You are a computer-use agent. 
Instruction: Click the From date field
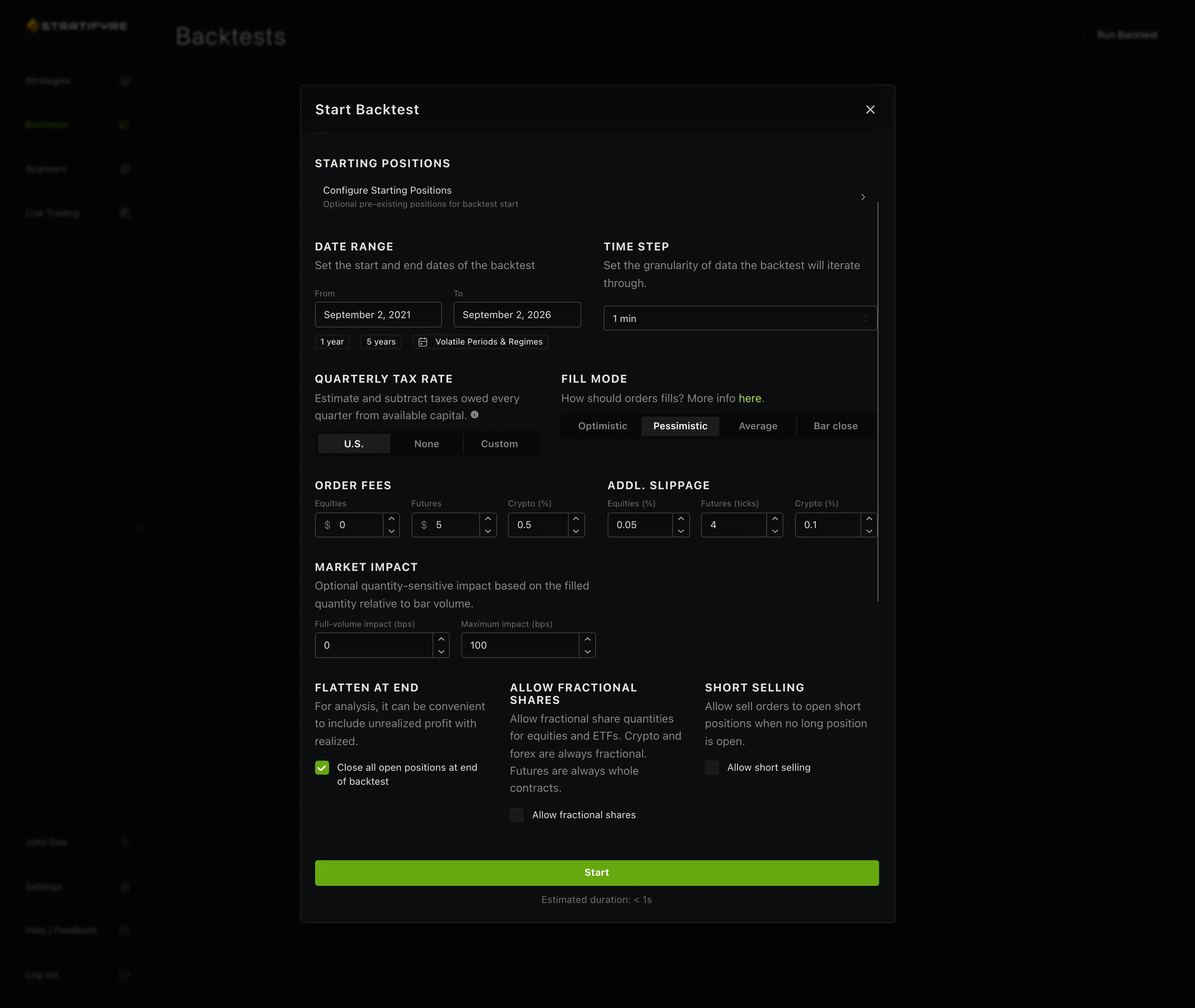(x=378, y=315)
